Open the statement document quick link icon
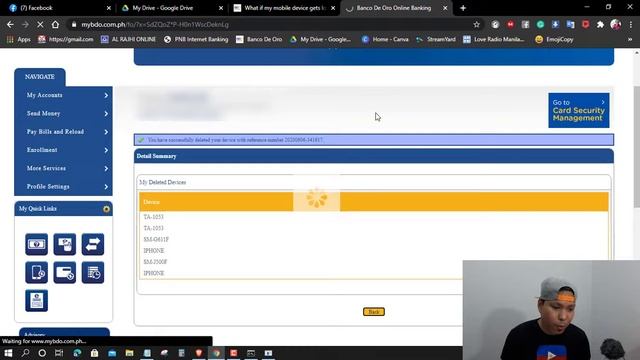 [x=36, y=300]
